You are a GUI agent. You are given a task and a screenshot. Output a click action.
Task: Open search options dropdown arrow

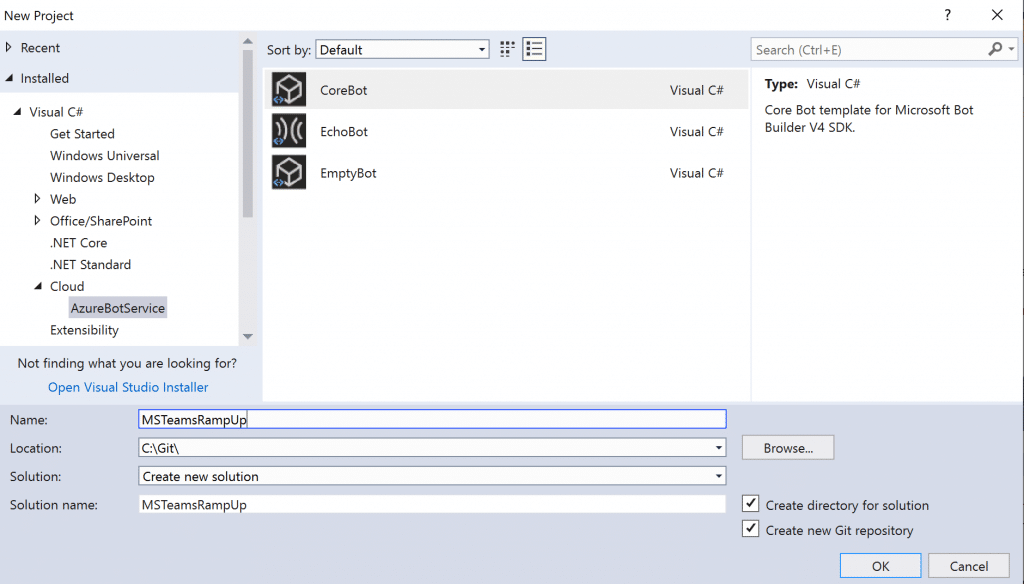point(1011,49)
